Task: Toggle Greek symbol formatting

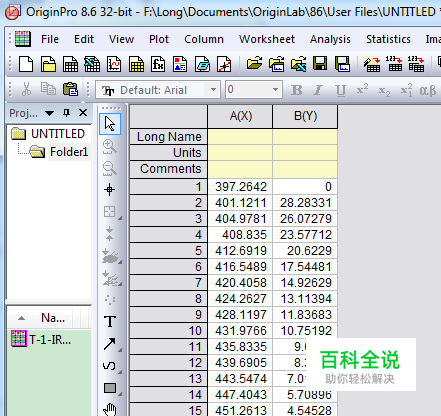Action: (x=428, y=90)
